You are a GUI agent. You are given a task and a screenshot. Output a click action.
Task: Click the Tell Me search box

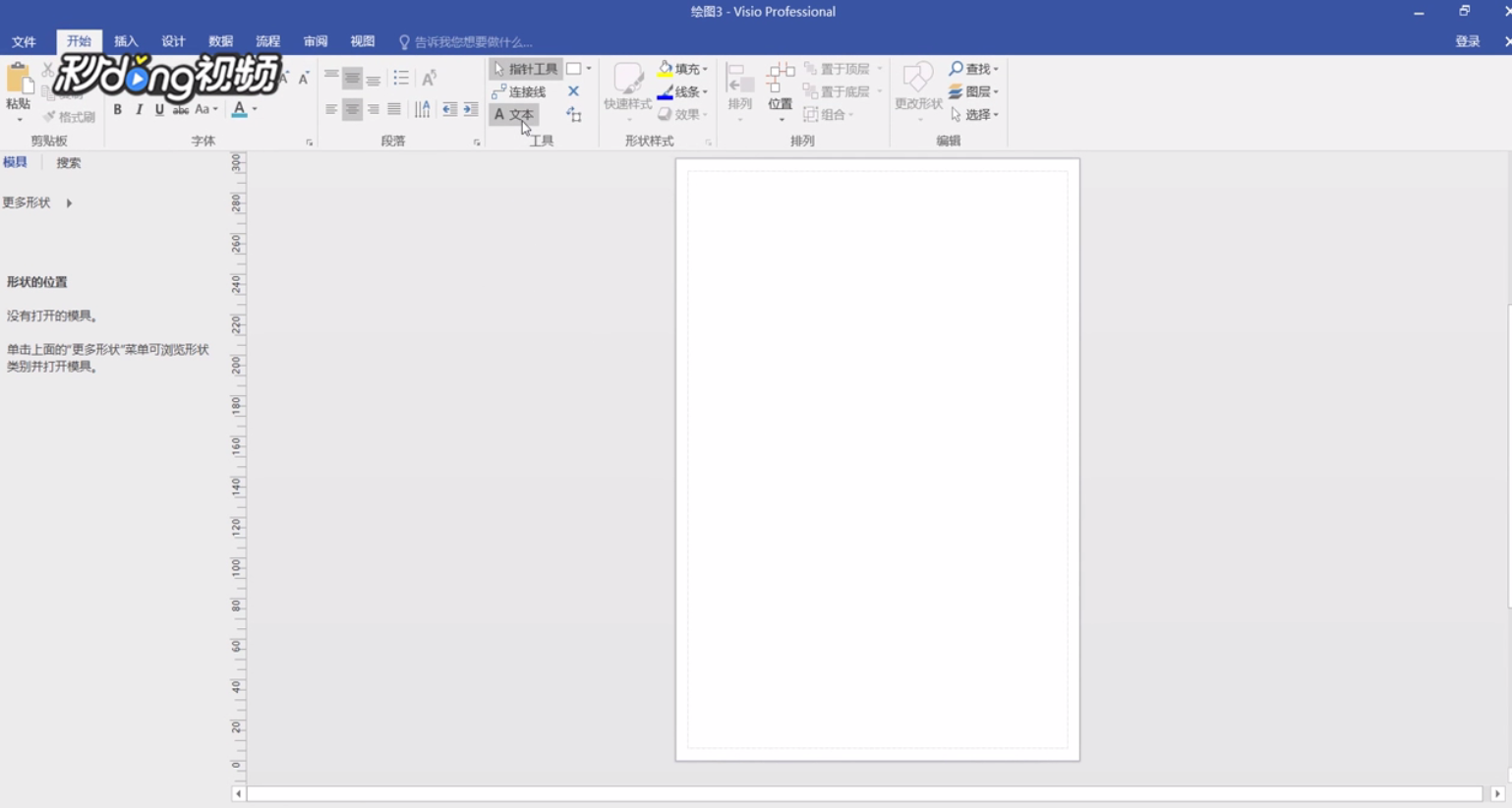click(x=466, y=42)
